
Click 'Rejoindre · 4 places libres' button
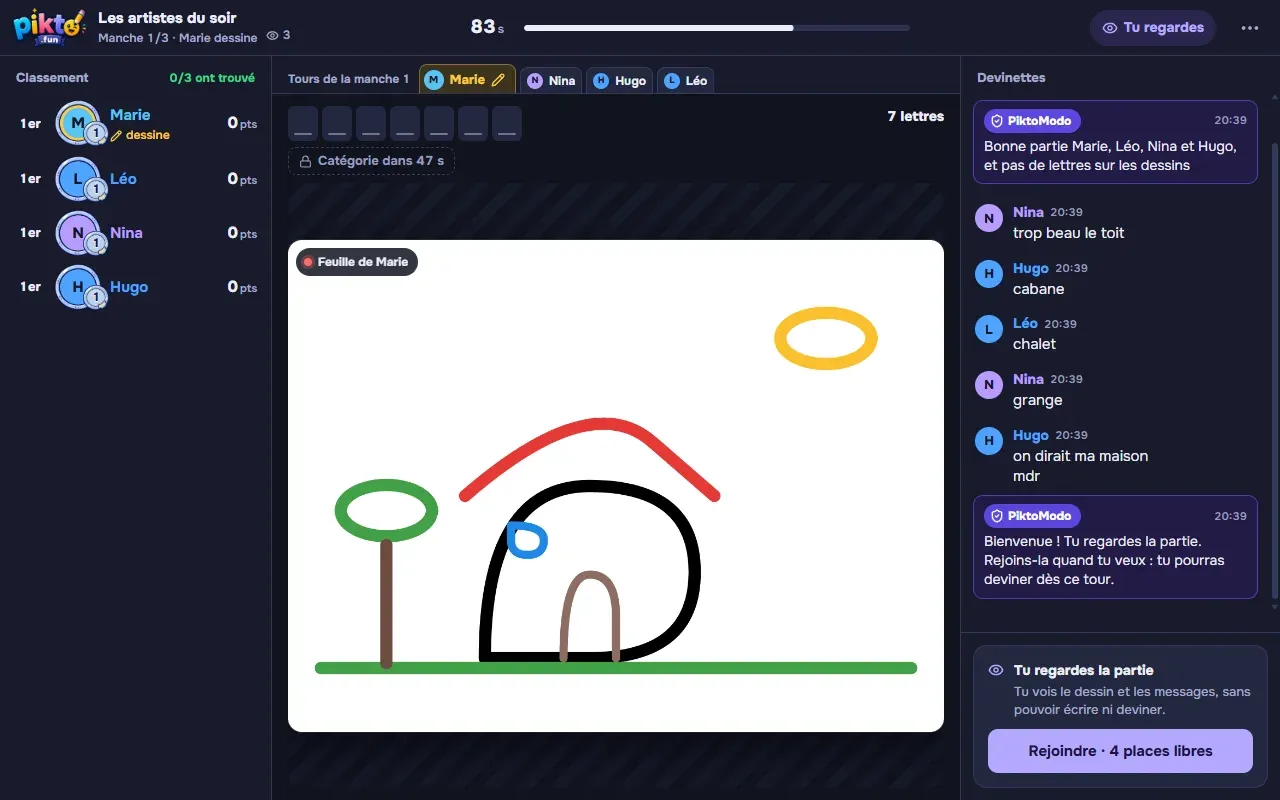[1120, 751]
